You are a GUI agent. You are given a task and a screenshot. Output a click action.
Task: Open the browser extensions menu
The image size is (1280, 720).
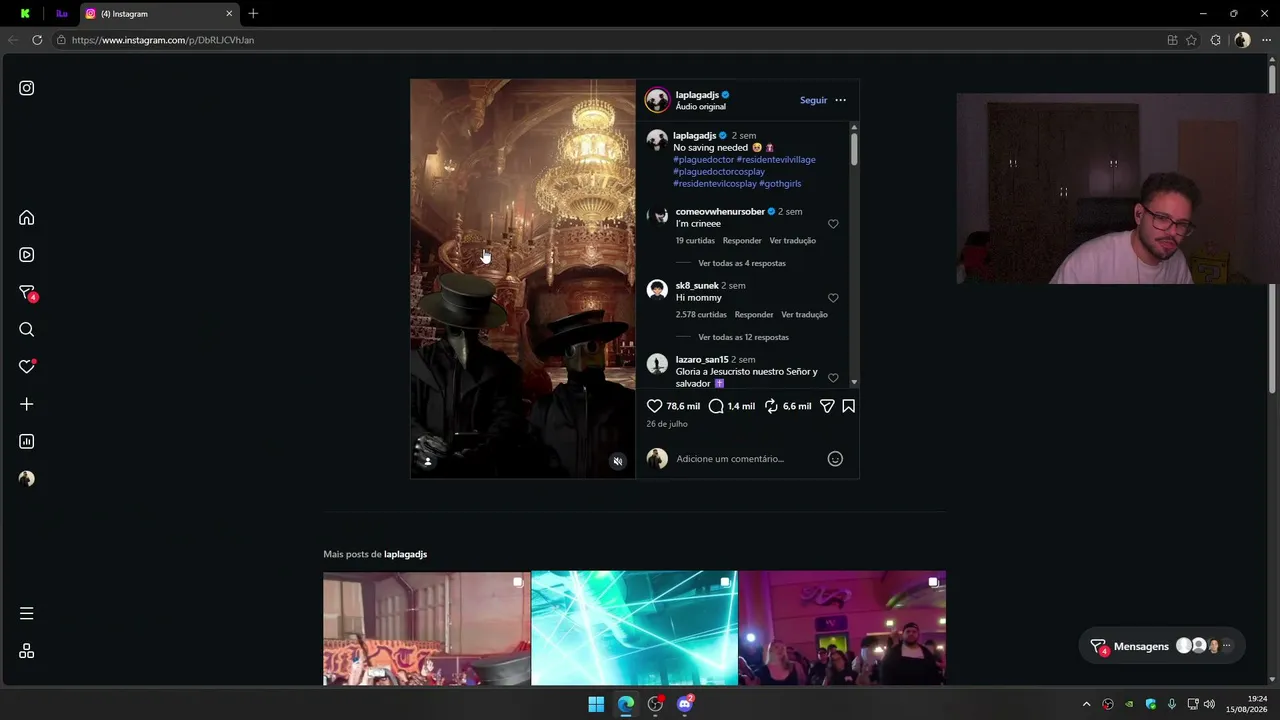coord(1215,40)
